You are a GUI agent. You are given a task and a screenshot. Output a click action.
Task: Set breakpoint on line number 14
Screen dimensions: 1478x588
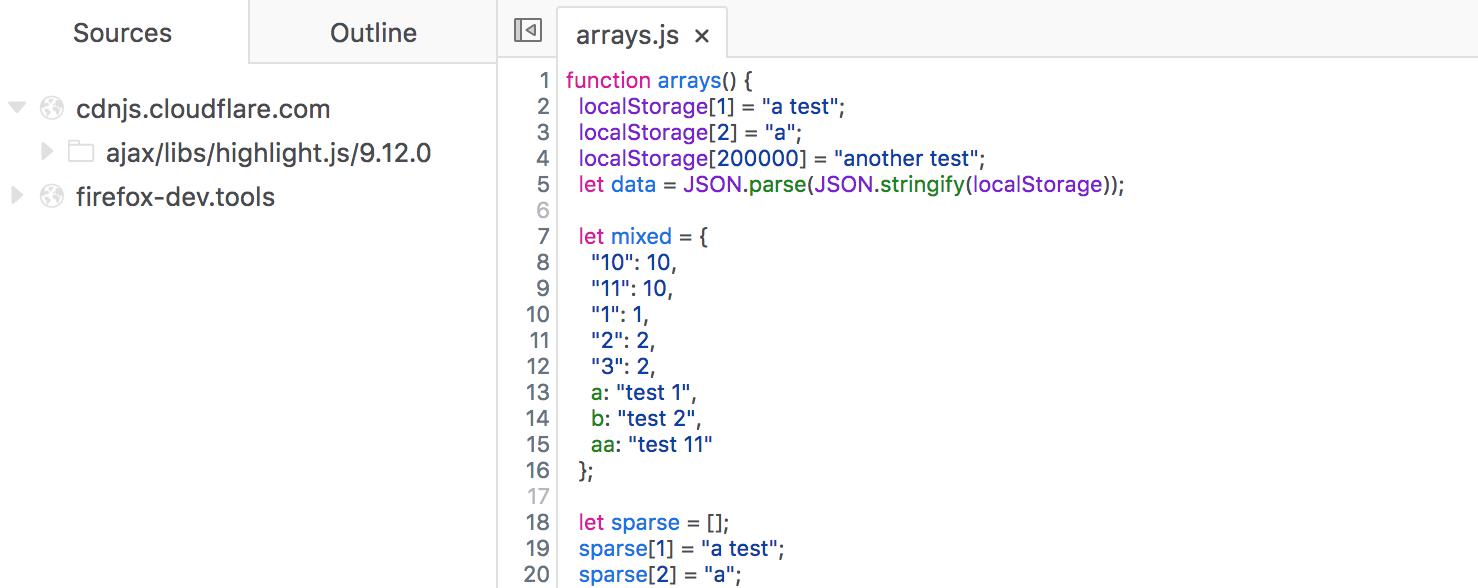(x=538, y=418)
